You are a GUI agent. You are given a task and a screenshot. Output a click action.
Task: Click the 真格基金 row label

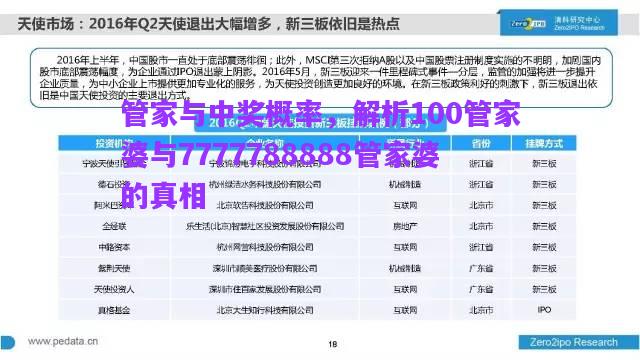tap(114, 311)
